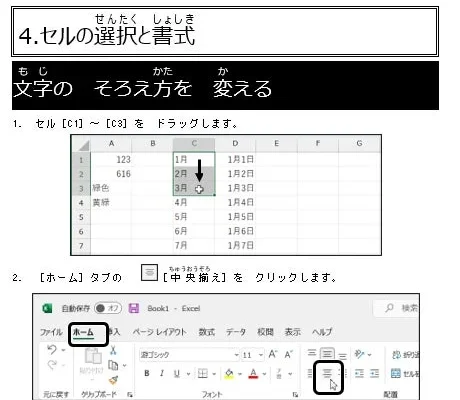This screenshot has height=400, width=460.
Task: Click the cell containing 4月
Action: (x=194, y=202)
